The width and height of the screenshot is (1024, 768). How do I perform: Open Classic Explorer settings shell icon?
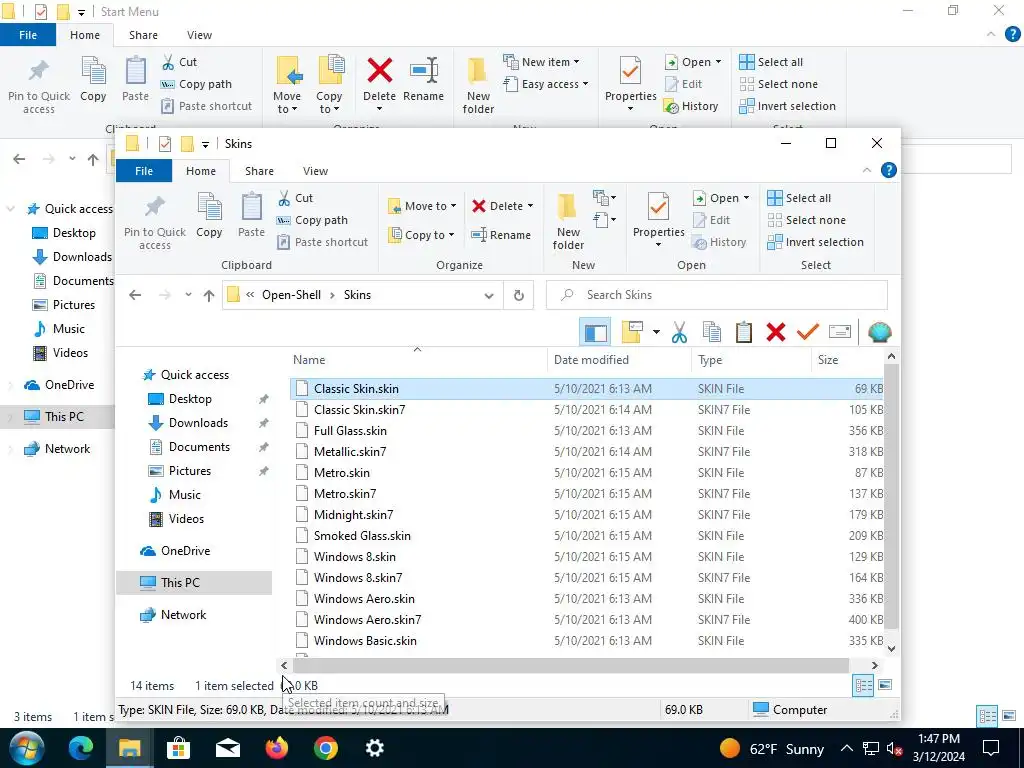879,332
